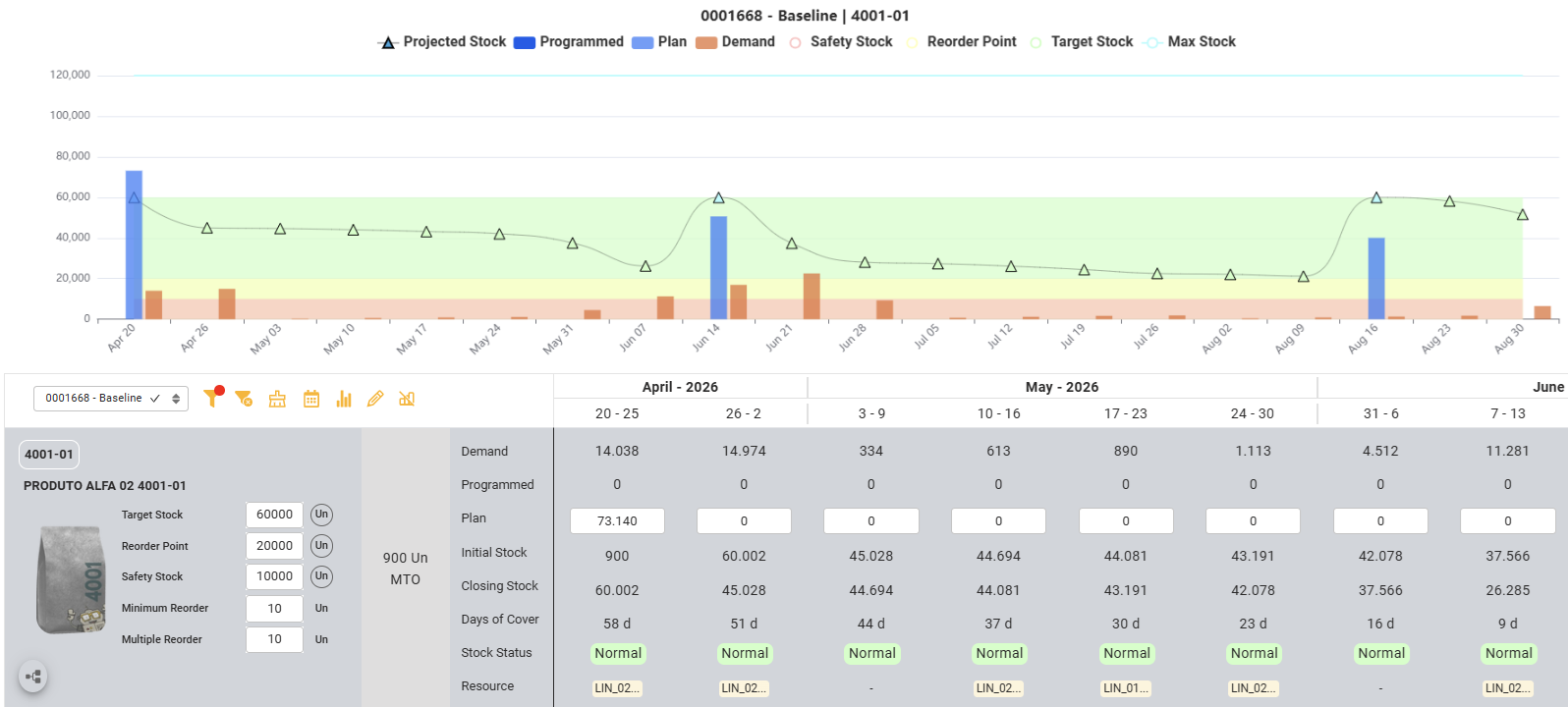Toggle Max Stock series in legend

tap(1191, 41)
